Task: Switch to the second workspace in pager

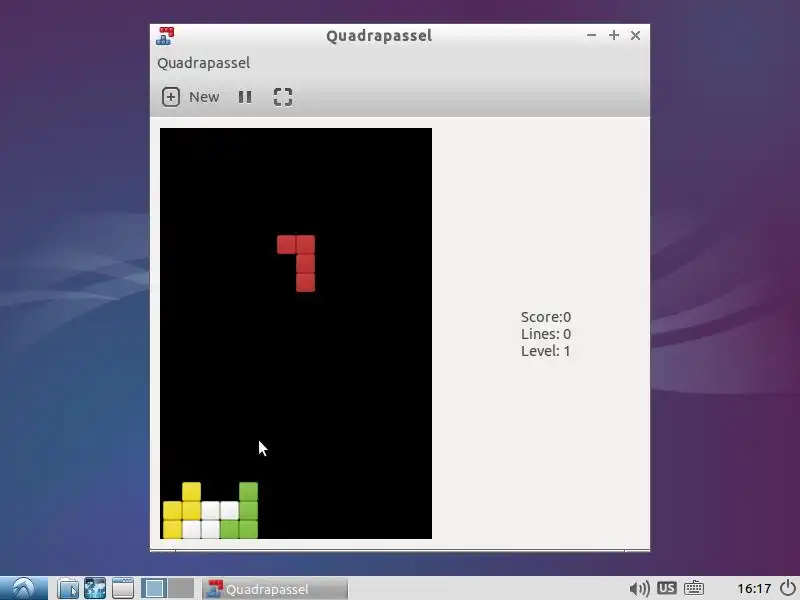Action: [x=181, y=588]
